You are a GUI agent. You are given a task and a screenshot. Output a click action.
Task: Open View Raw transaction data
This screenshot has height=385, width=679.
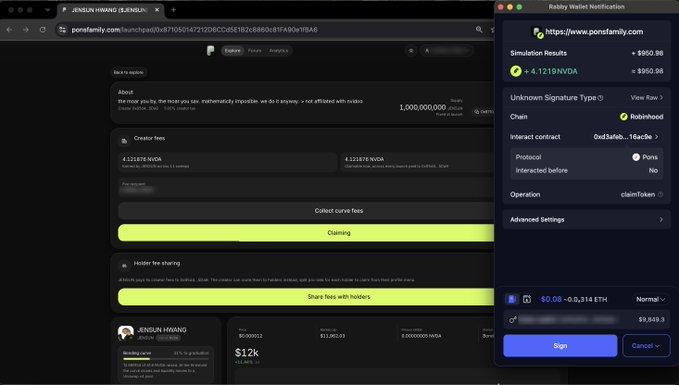pyautogui.click(x=647, y=98)
